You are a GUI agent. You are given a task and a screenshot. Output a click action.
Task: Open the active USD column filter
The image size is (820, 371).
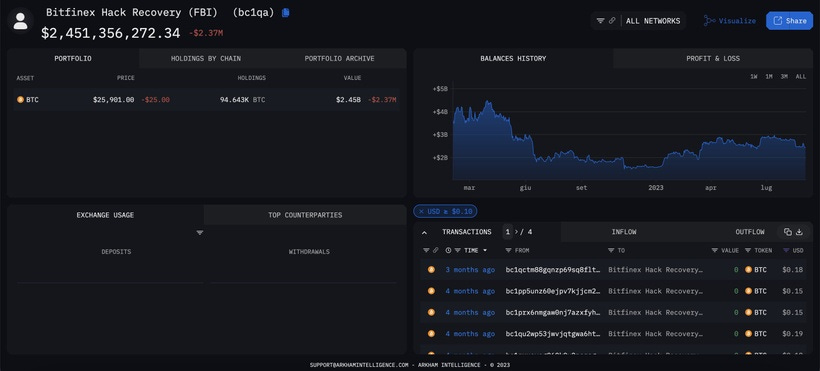click(x=786, y=251)
